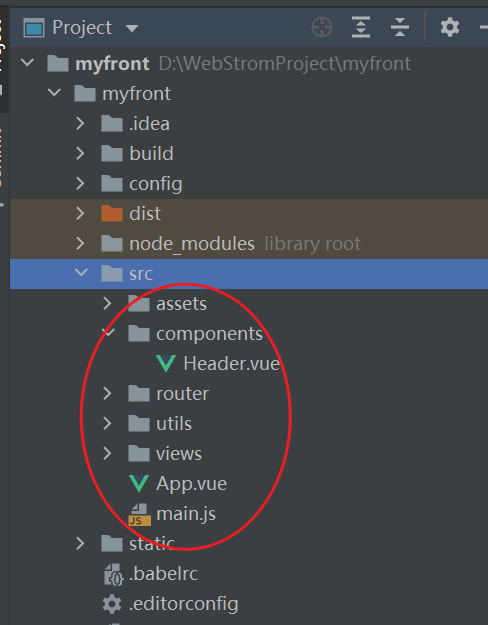Click the router folder icon
The image size is (488, 625).
139,393
